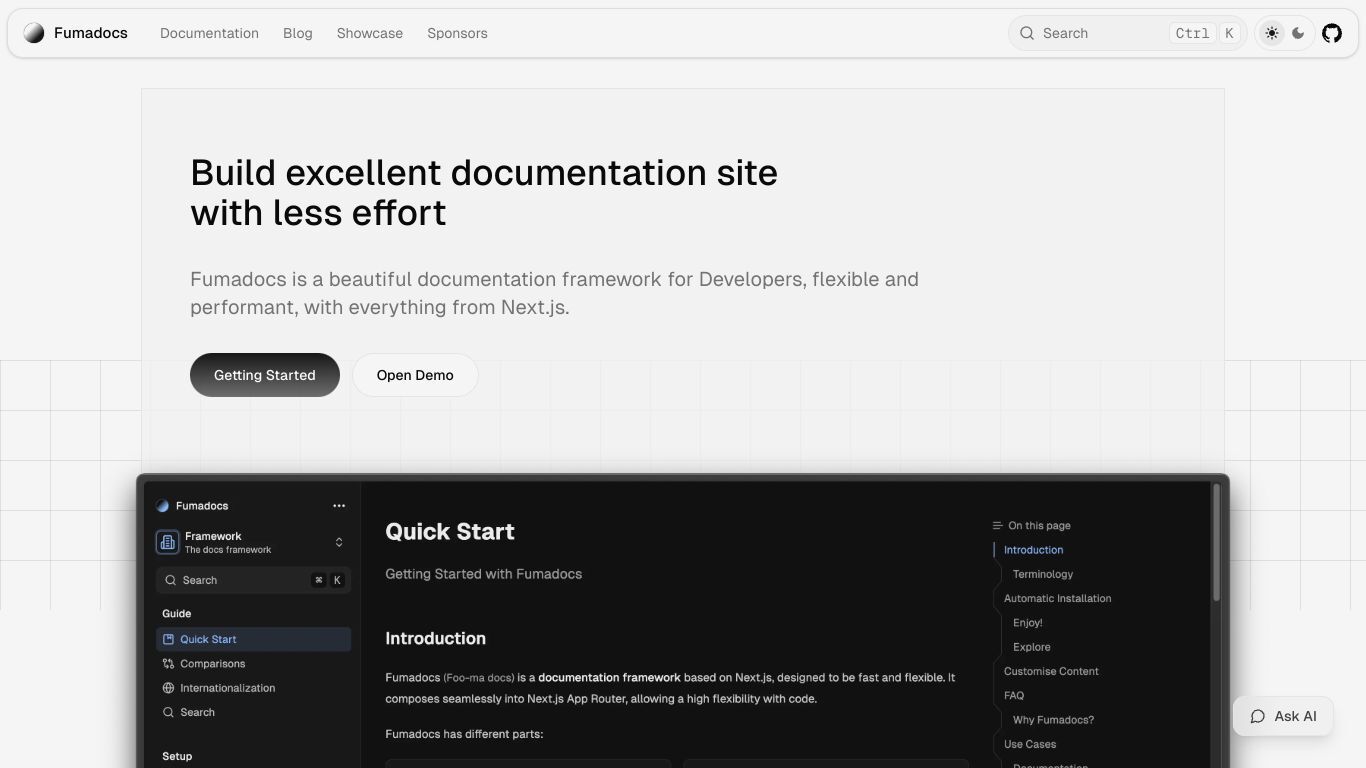Switch to dark theme moon icon

(1298, 33)
